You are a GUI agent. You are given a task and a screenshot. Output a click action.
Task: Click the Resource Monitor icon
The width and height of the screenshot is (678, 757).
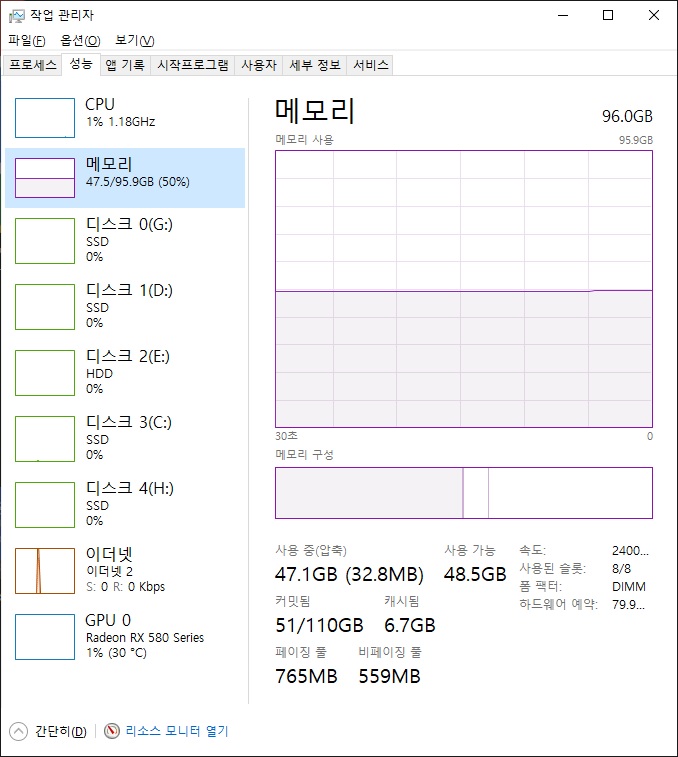(x=112, y=731)
